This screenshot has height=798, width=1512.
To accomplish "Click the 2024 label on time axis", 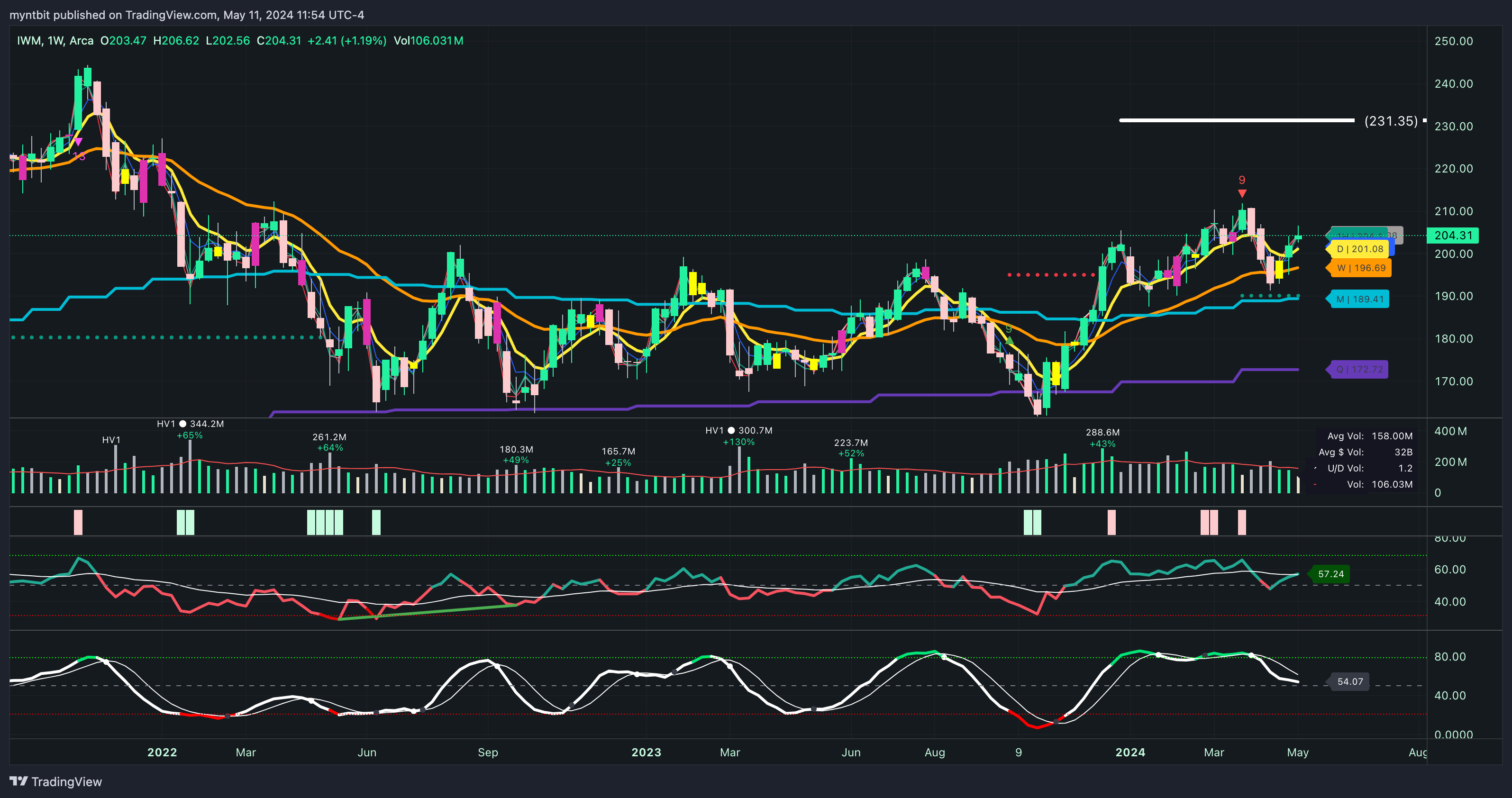I will coord(1130,752).
